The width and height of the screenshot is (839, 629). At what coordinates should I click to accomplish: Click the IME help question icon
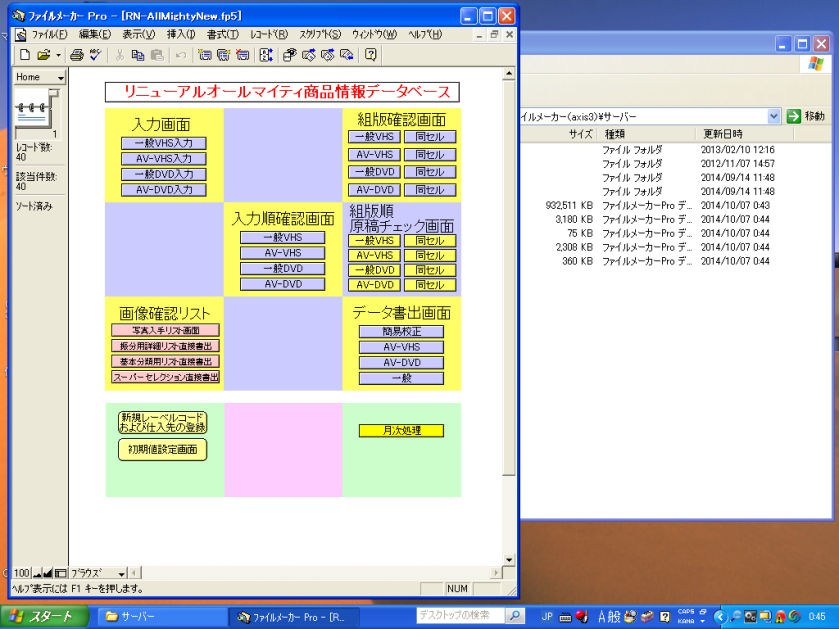[665, 617]
